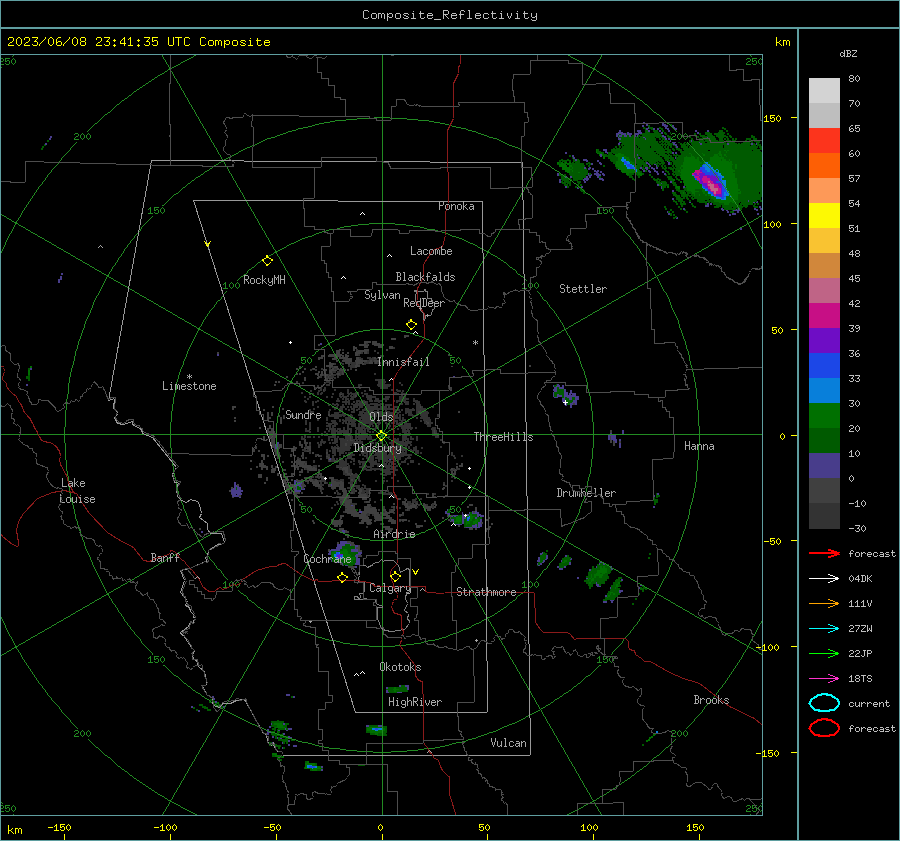This screenshot has width=900, height=841.
Task: Click the yellow diamond marker below RedDeer
Action: click(412, 325)
